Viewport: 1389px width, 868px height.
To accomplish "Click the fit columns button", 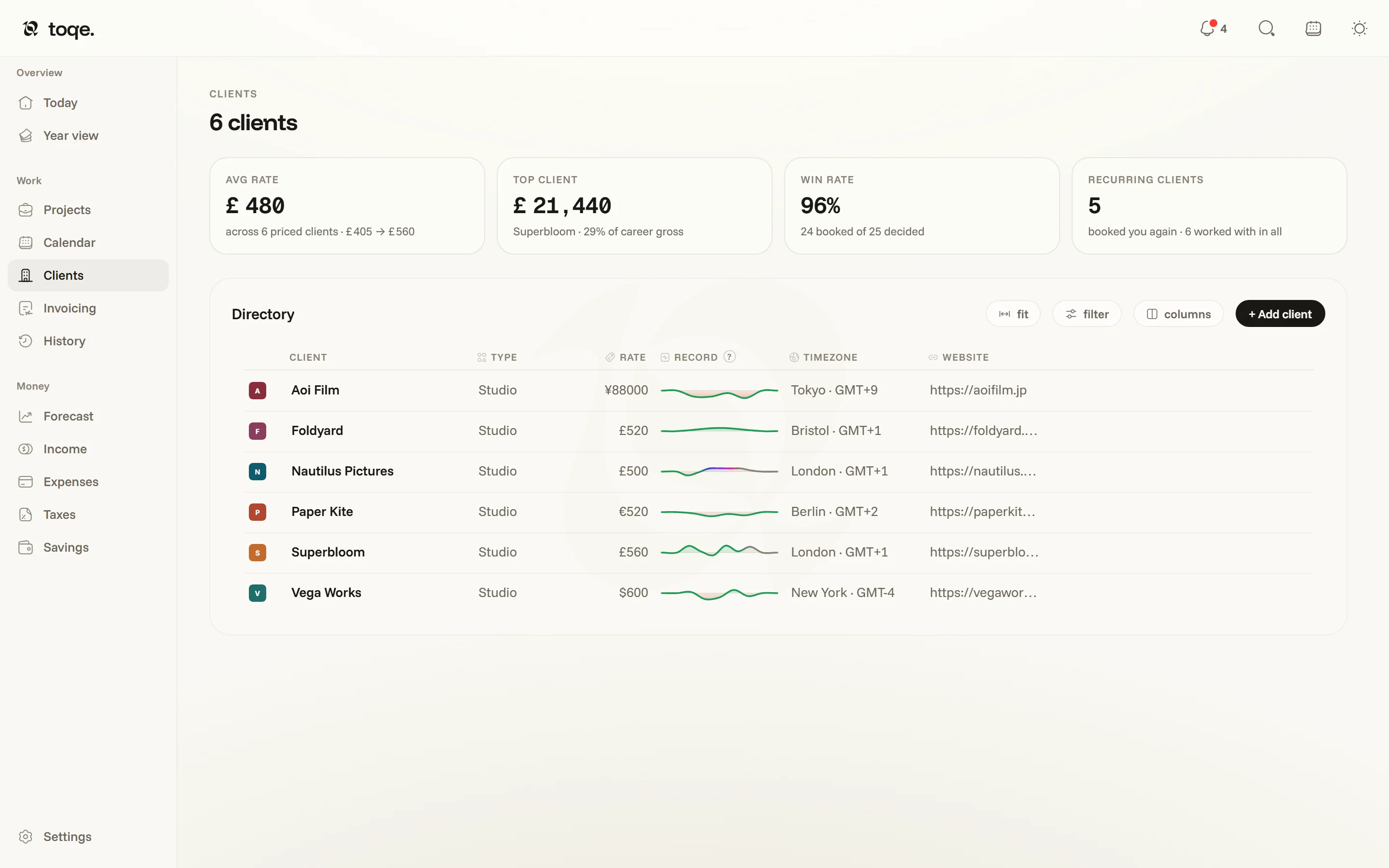I will click(x=1013, y=314).
